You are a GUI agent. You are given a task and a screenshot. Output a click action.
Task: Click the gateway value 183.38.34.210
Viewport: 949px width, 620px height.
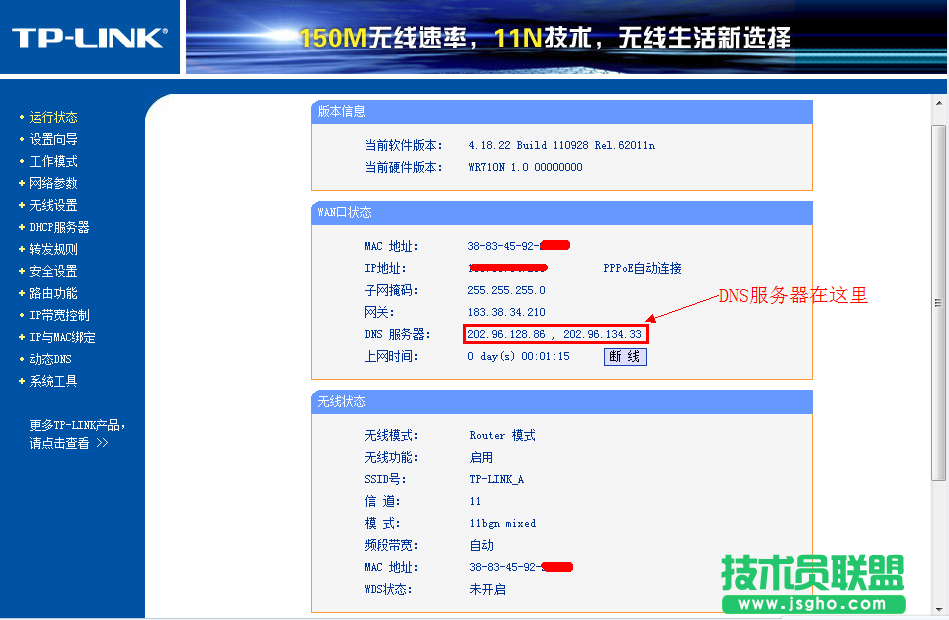click(506, 312)
